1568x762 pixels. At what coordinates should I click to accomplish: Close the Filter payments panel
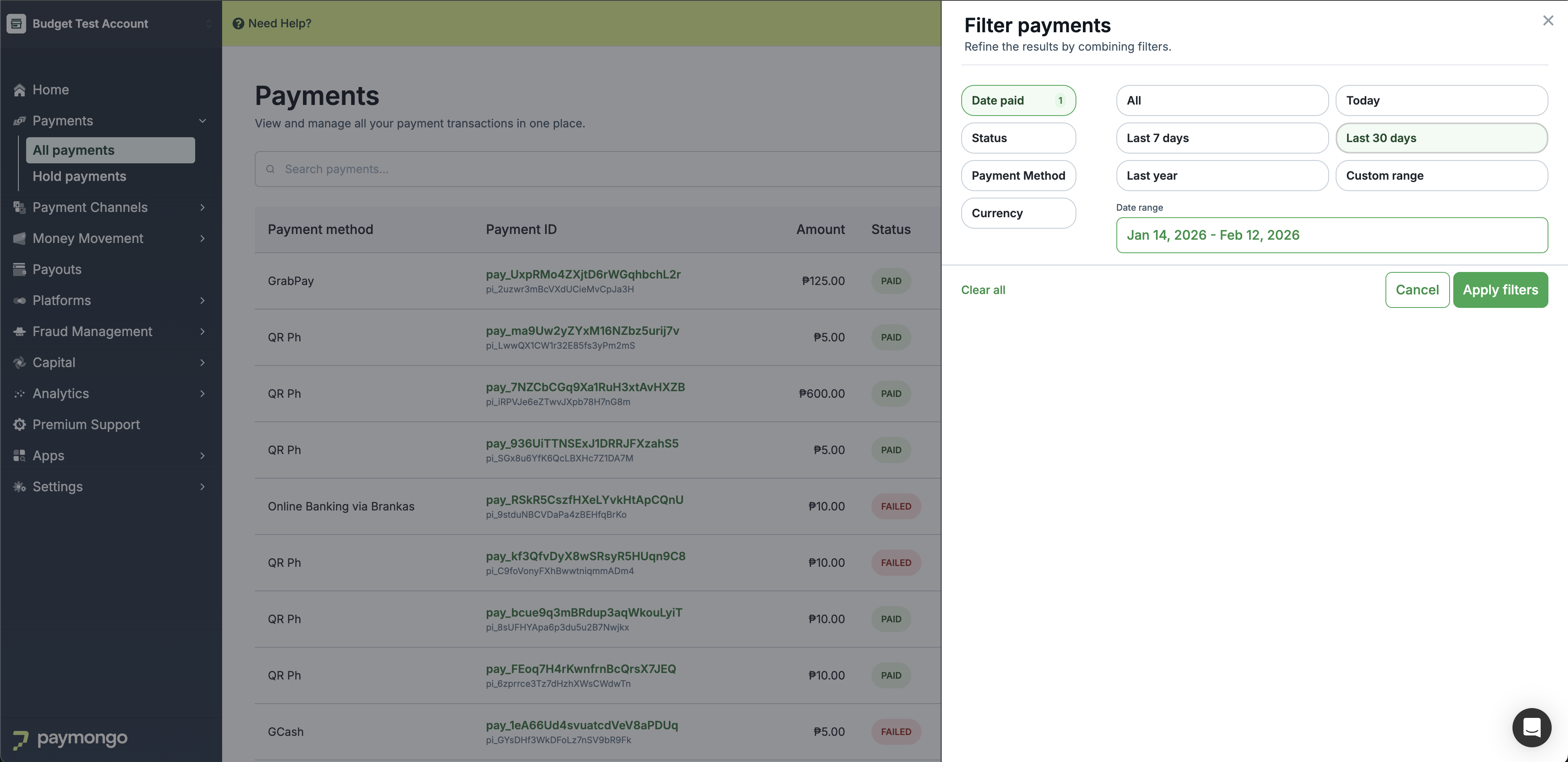[1548, 21]
